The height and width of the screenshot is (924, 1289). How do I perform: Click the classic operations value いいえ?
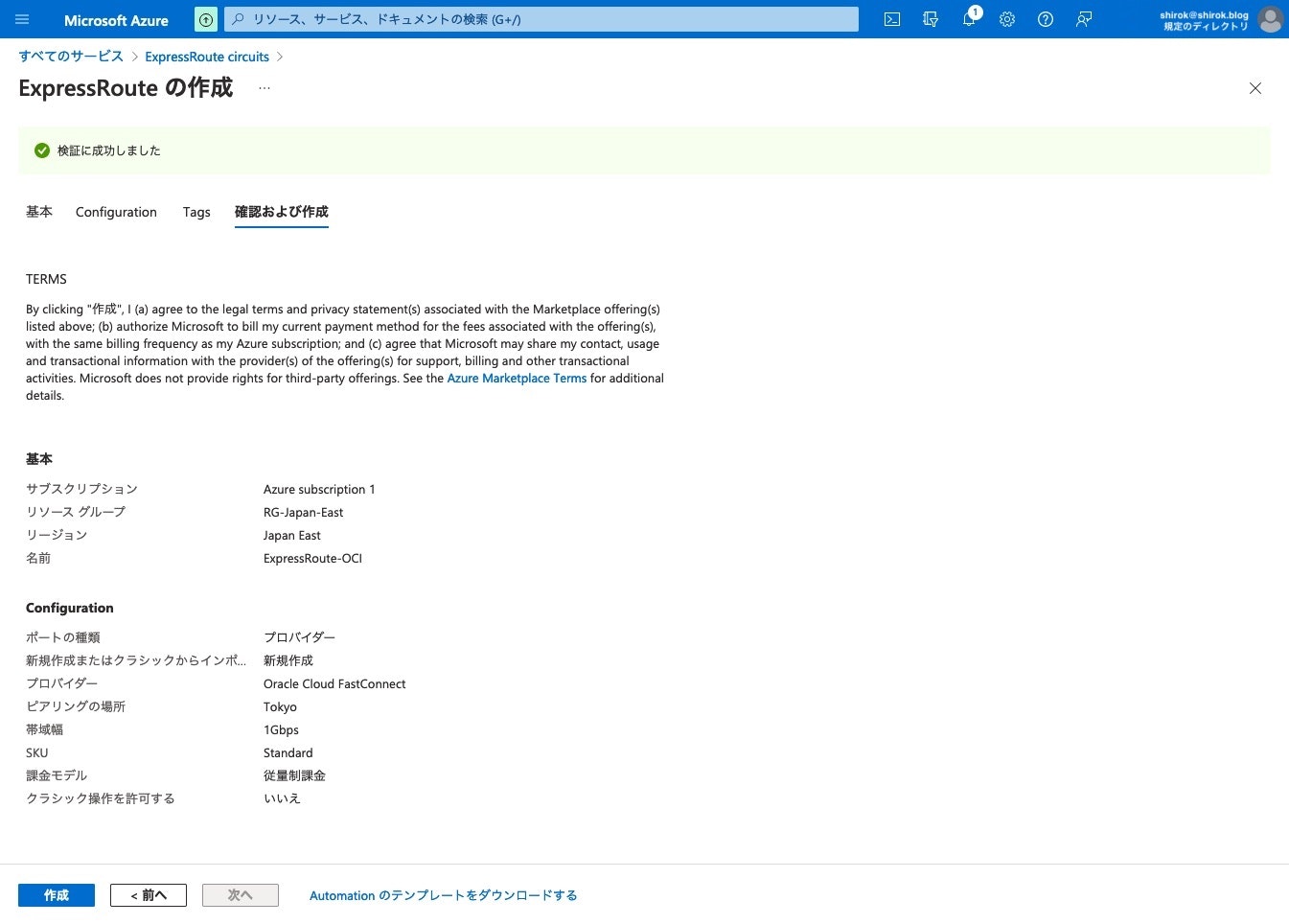click(282, 798)
